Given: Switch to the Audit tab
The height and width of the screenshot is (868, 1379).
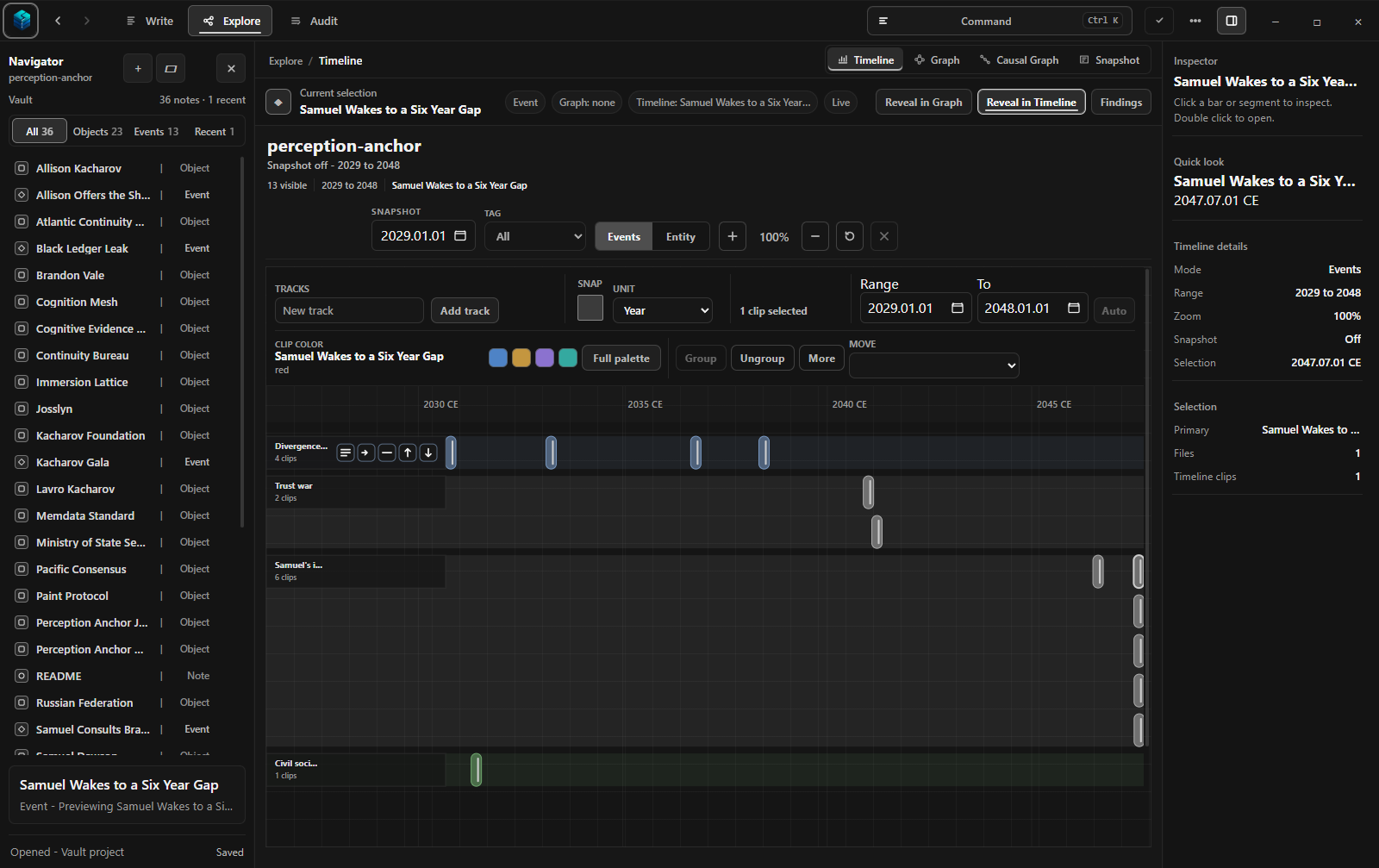Looking at the screenshot, I should point(314,21).
